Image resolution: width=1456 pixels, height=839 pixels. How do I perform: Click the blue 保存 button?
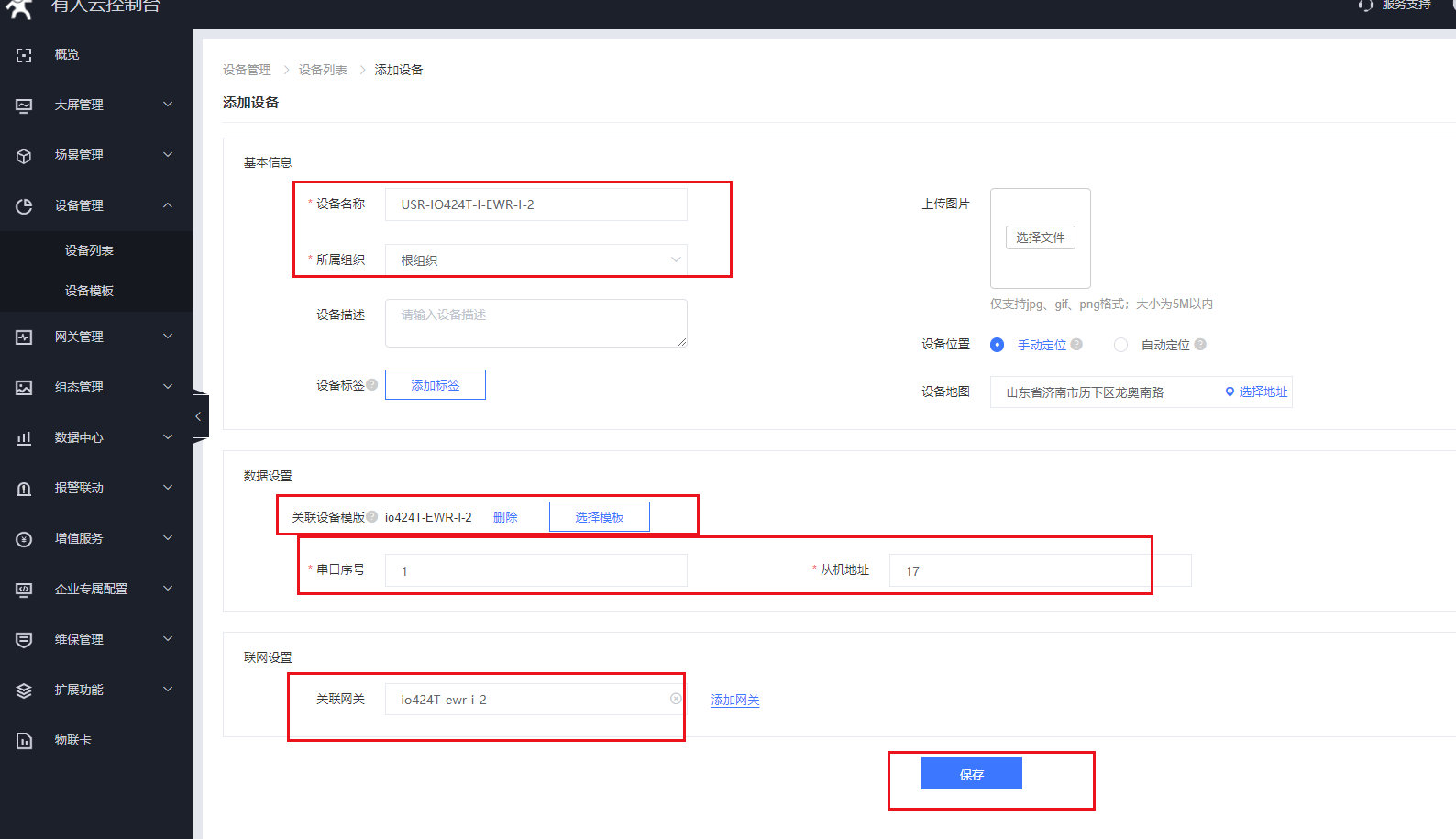point(971,774)
